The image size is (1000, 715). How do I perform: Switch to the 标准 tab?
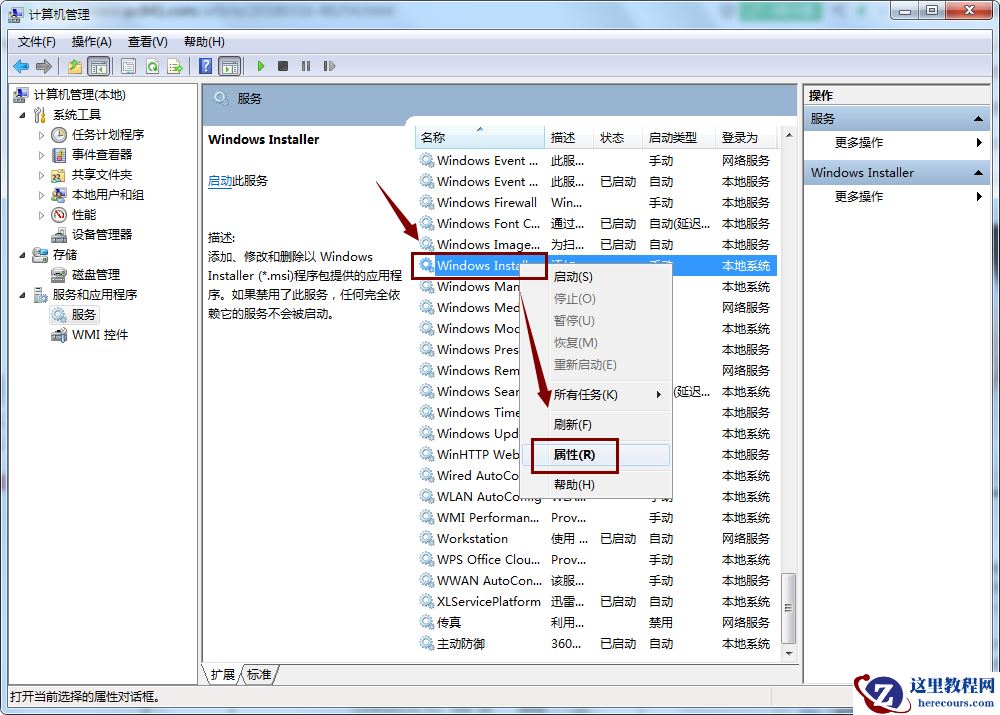258,674
